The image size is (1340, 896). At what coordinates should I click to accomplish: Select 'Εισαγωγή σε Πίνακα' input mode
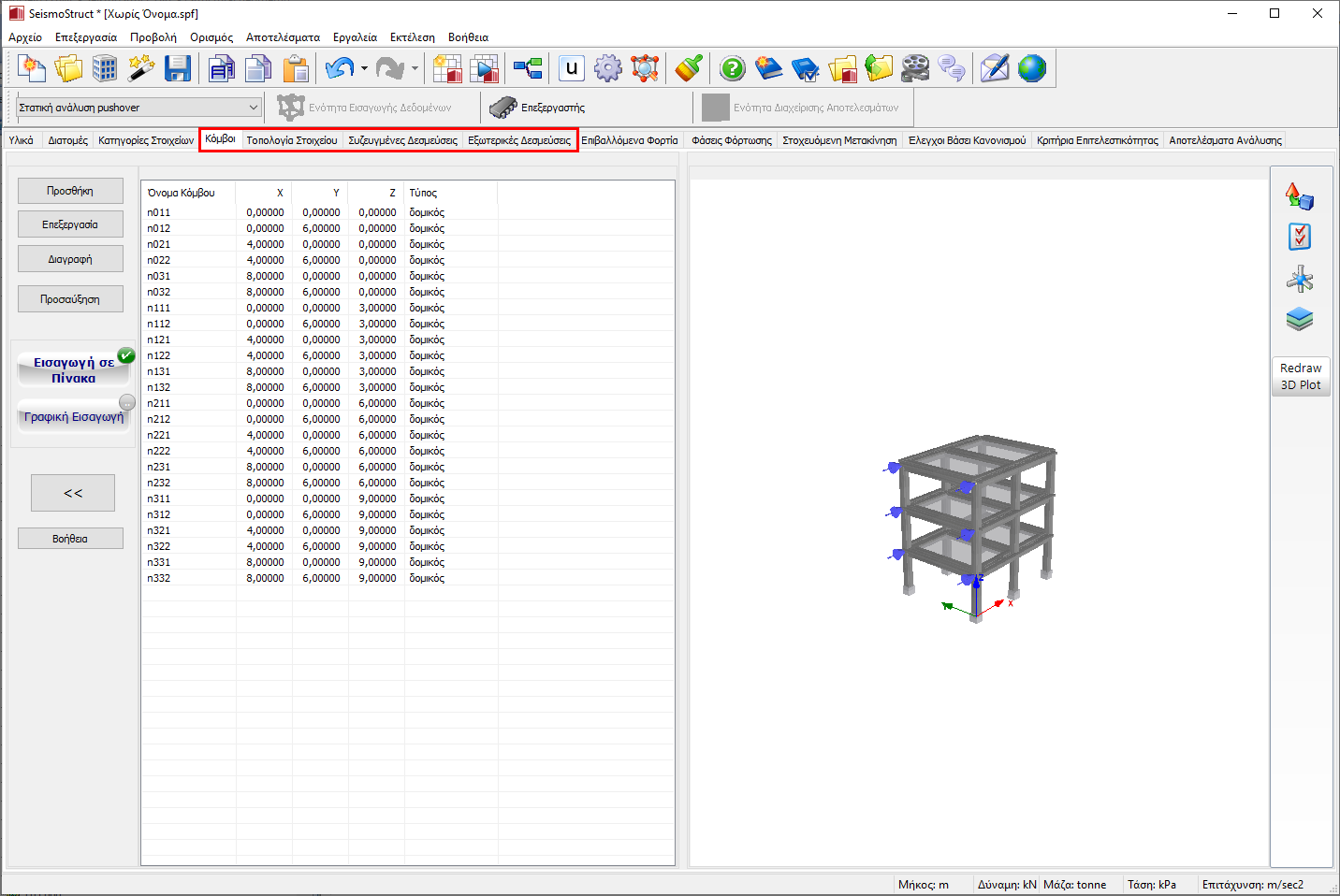click(x=74, y=369)
